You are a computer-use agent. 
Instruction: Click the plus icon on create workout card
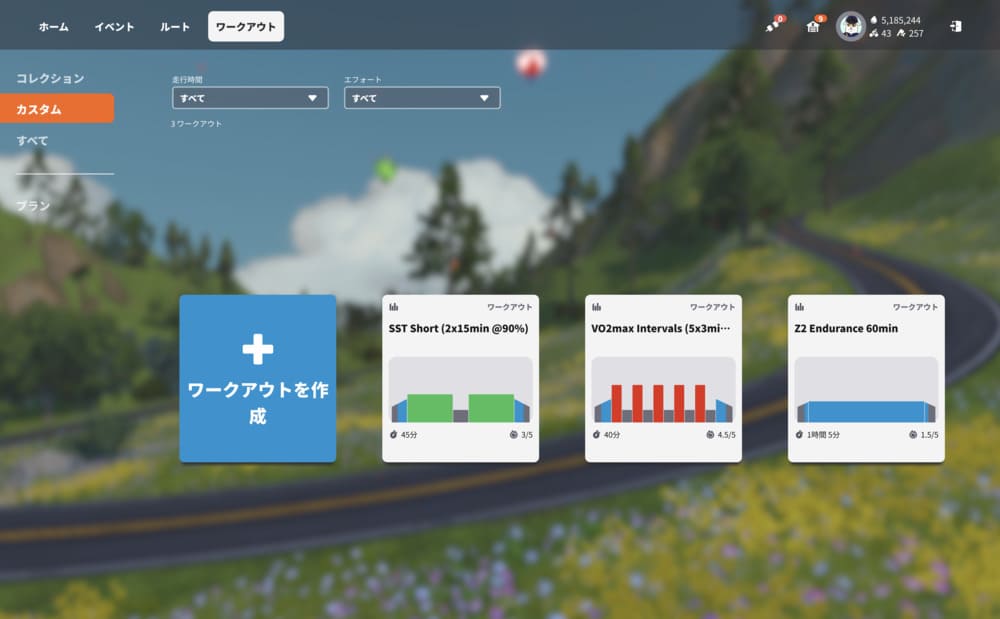point(258,349)
